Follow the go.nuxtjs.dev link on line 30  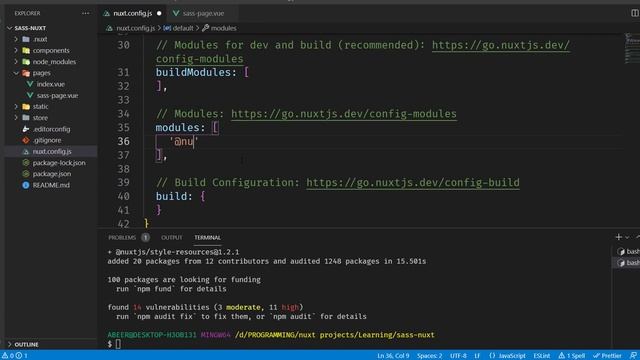tap(501, 45)
